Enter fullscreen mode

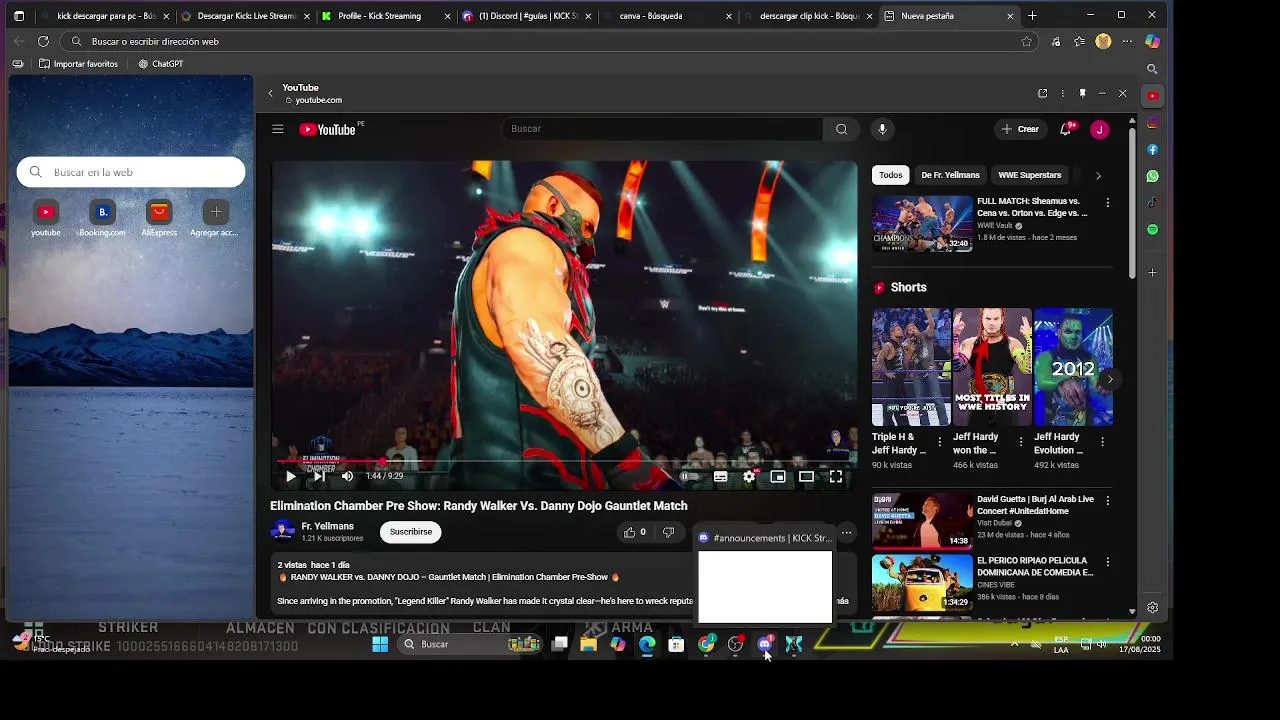tap(836, 477)
